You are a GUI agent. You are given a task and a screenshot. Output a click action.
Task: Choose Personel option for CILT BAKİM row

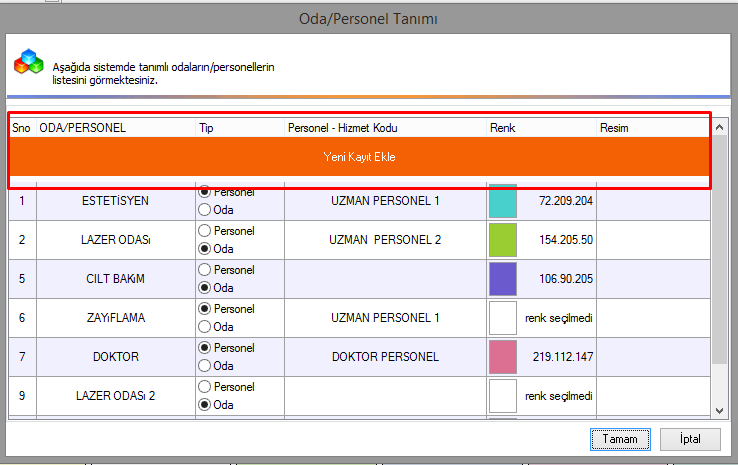[206, 270]
